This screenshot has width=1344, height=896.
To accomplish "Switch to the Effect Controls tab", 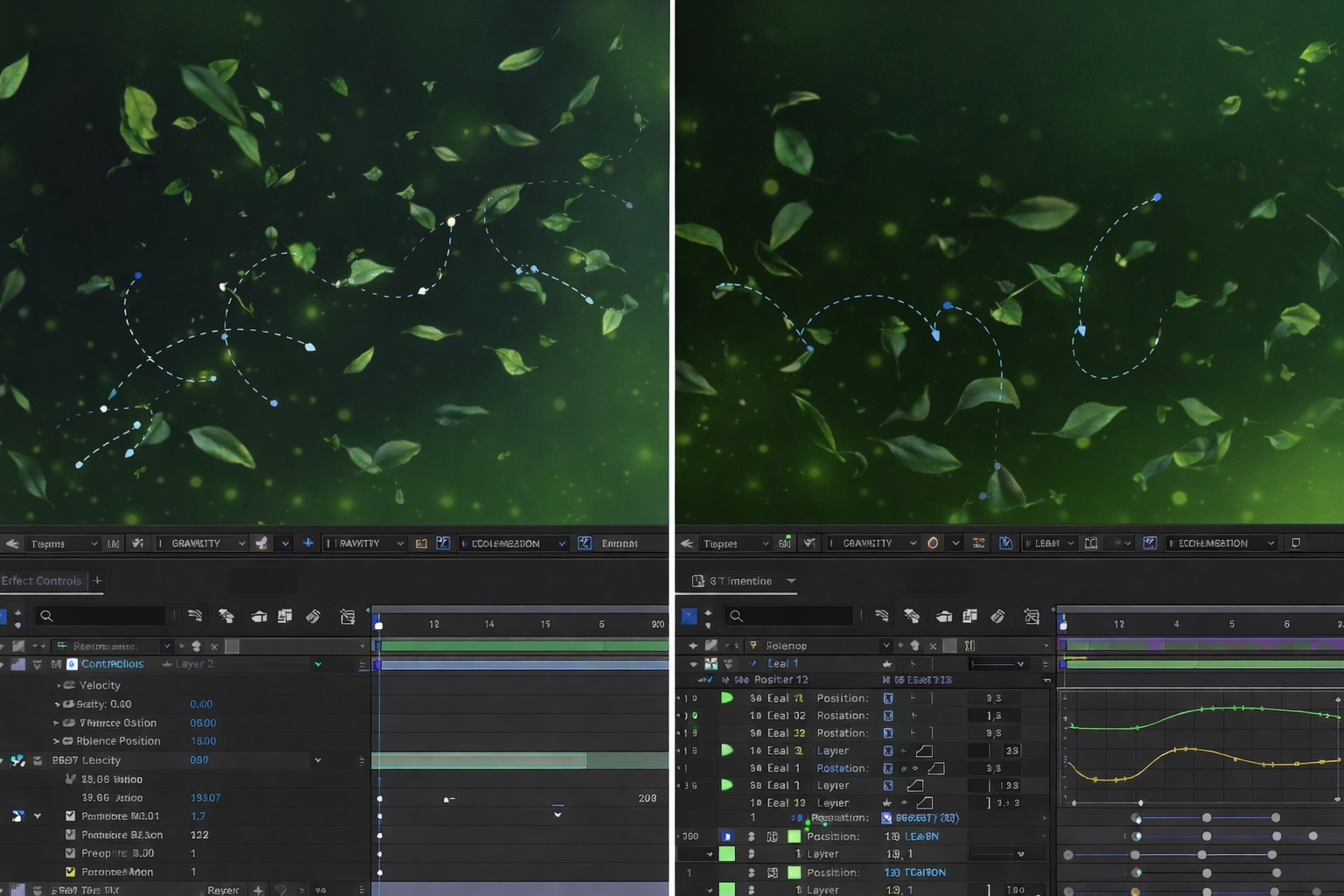I will pos(41,581).
